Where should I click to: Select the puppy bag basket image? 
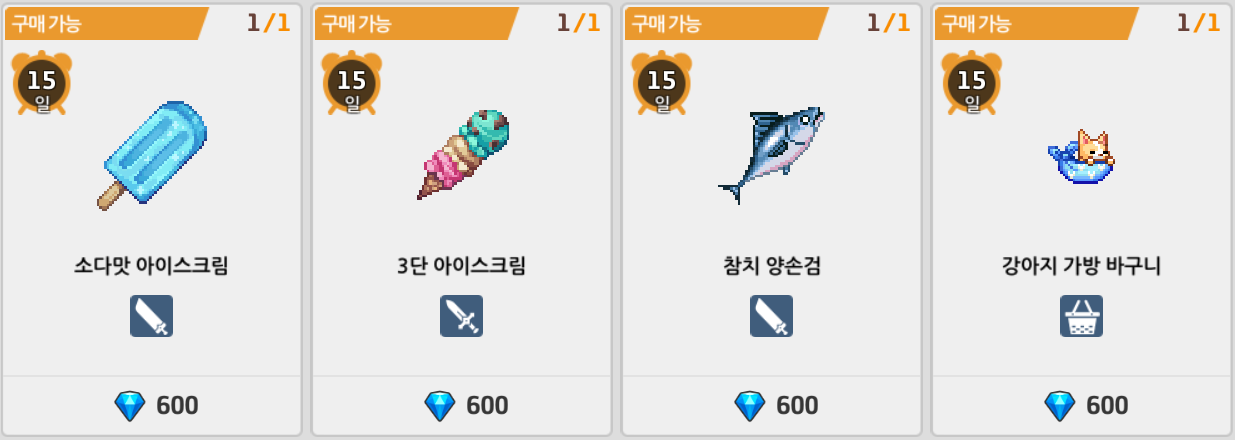point(1081,157)
